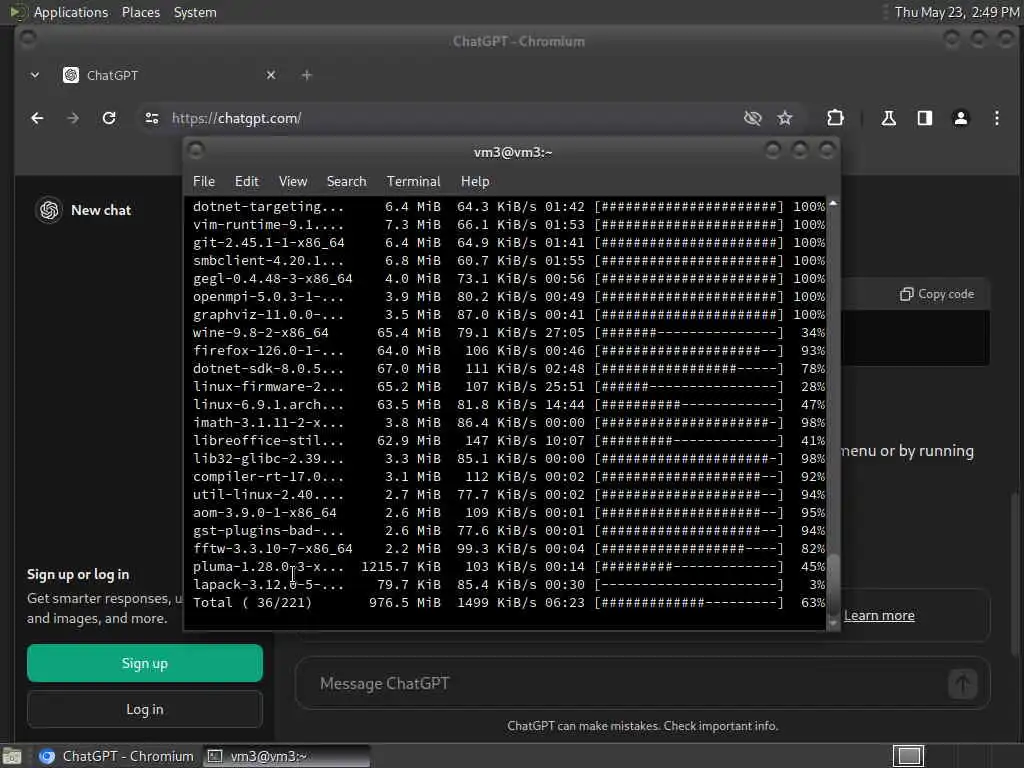Open the profile avatar icon in Chromium
This screenshot has width=1024, height=768.
[x=961, y=118]
